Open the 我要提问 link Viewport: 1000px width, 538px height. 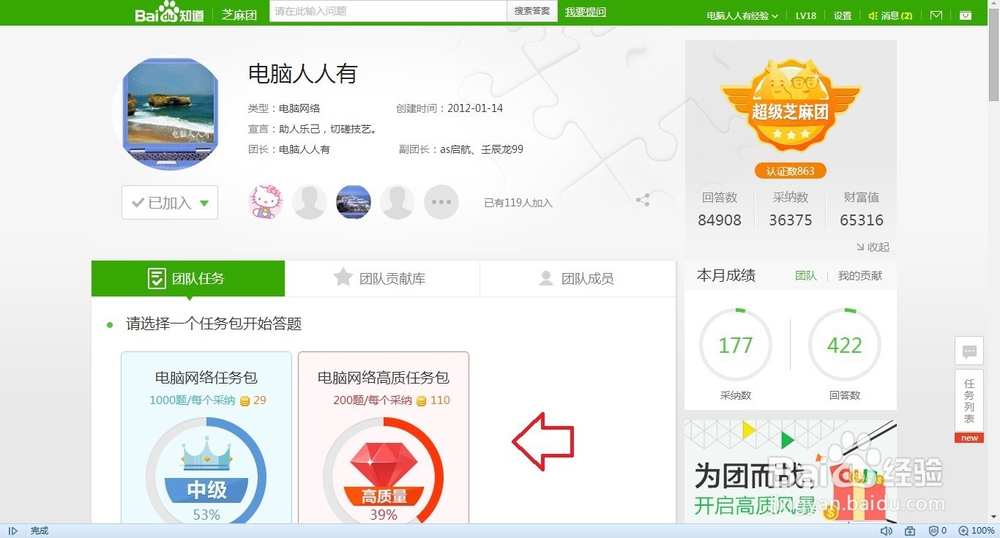(x=585, y=11)
